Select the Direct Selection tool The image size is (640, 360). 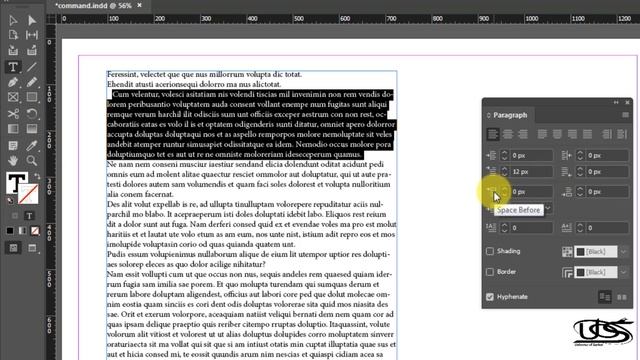[31, 20]
